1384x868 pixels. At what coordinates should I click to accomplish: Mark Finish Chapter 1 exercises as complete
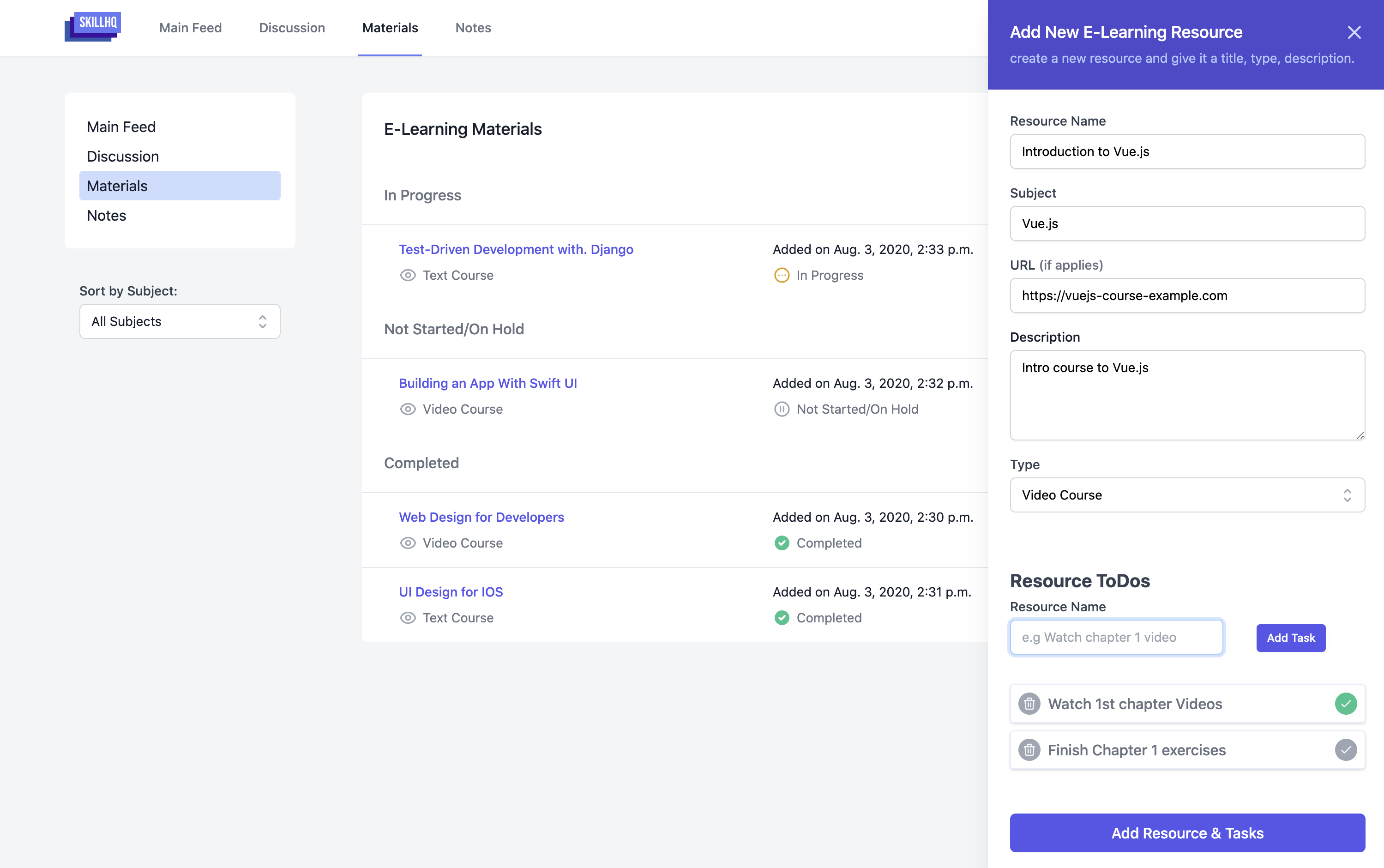tap(1346, 750)
